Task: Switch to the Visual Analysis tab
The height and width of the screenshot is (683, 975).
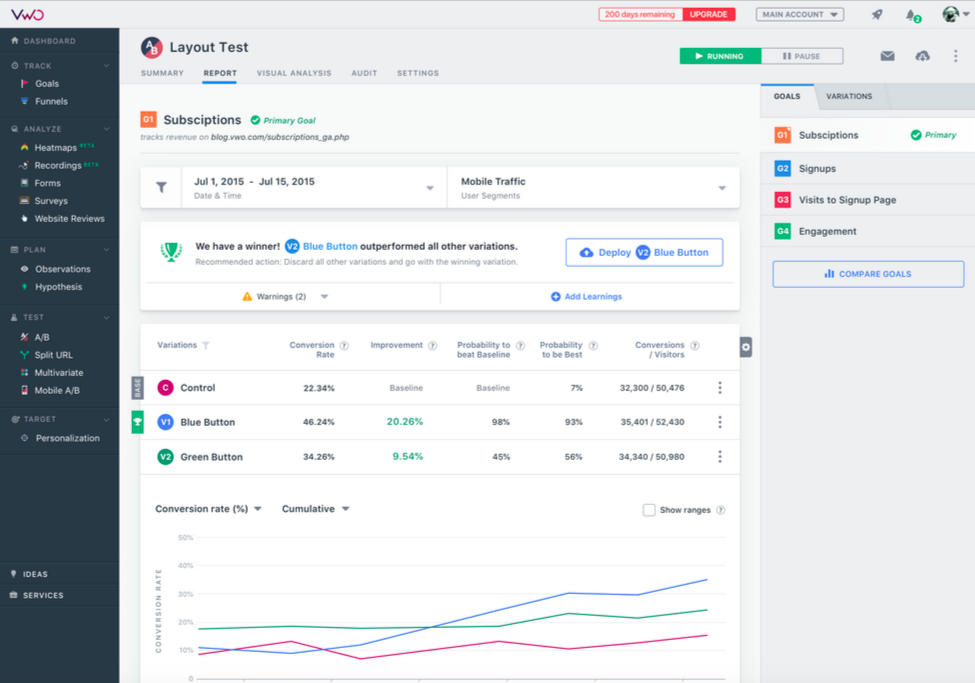Action: click(294, 73)
